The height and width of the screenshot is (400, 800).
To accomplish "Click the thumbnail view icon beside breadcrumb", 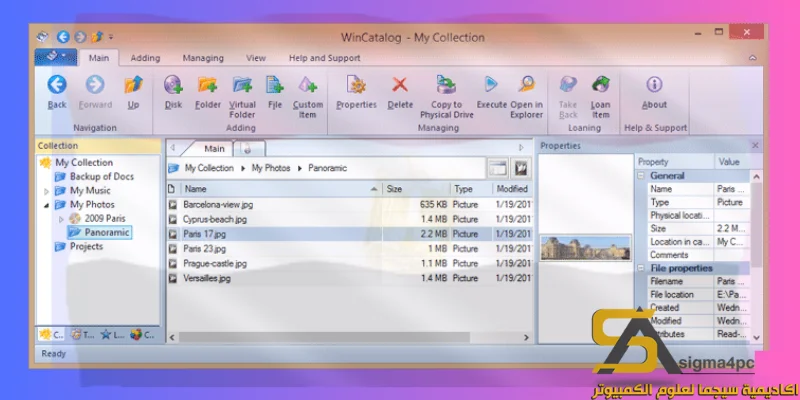I will point(521,168).
